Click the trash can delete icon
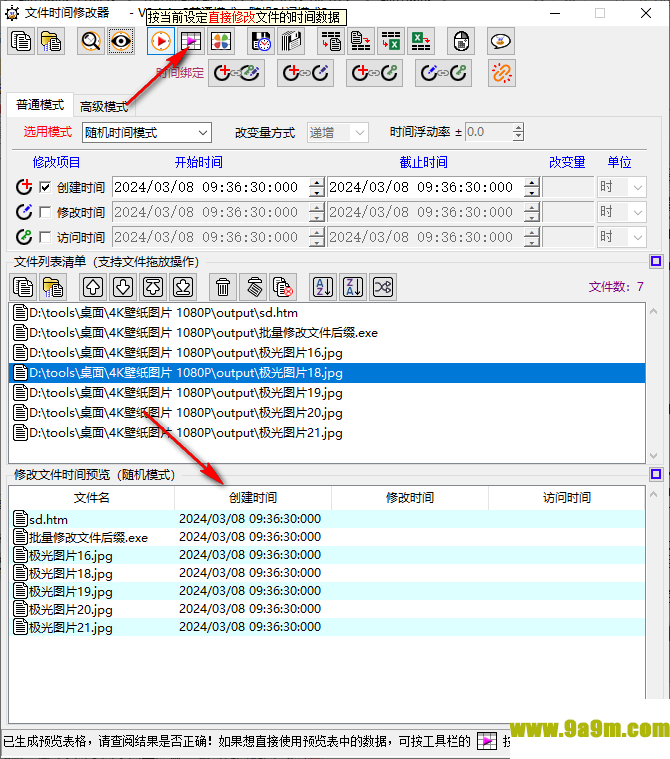The height and width of the screenshot is (759, 670). pyautogui.click(x=223, y=287)
